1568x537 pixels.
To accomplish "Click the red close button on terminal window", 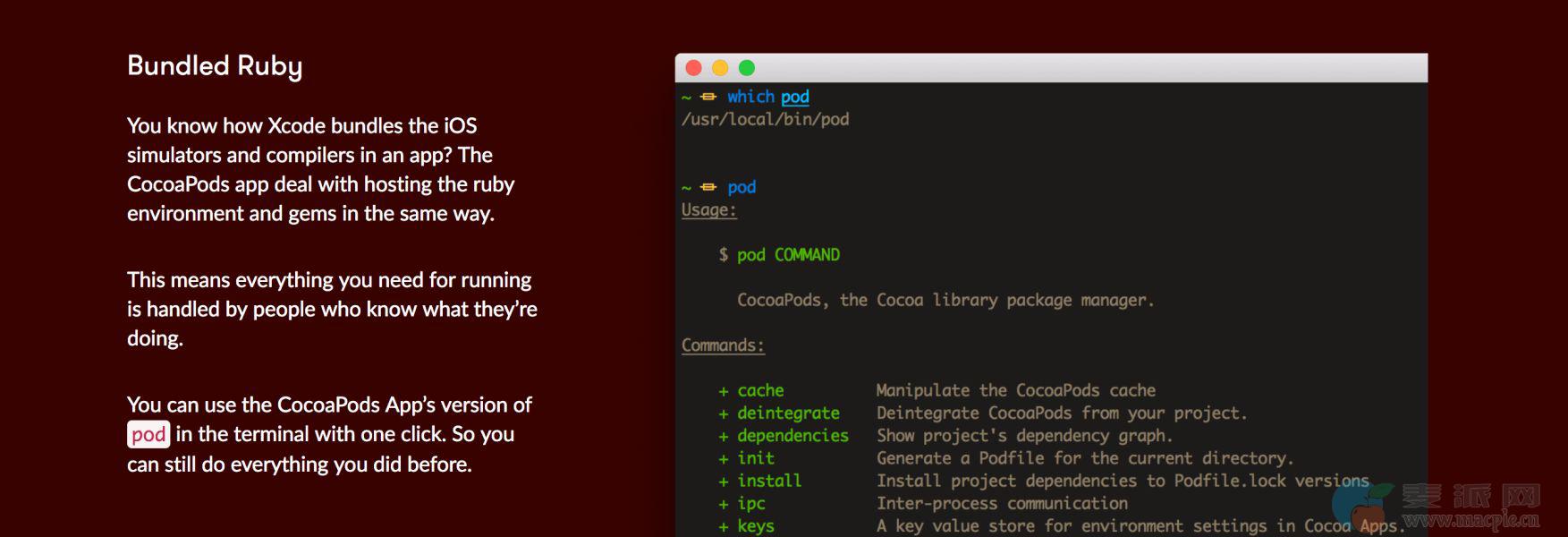I will tap(693, 68).
